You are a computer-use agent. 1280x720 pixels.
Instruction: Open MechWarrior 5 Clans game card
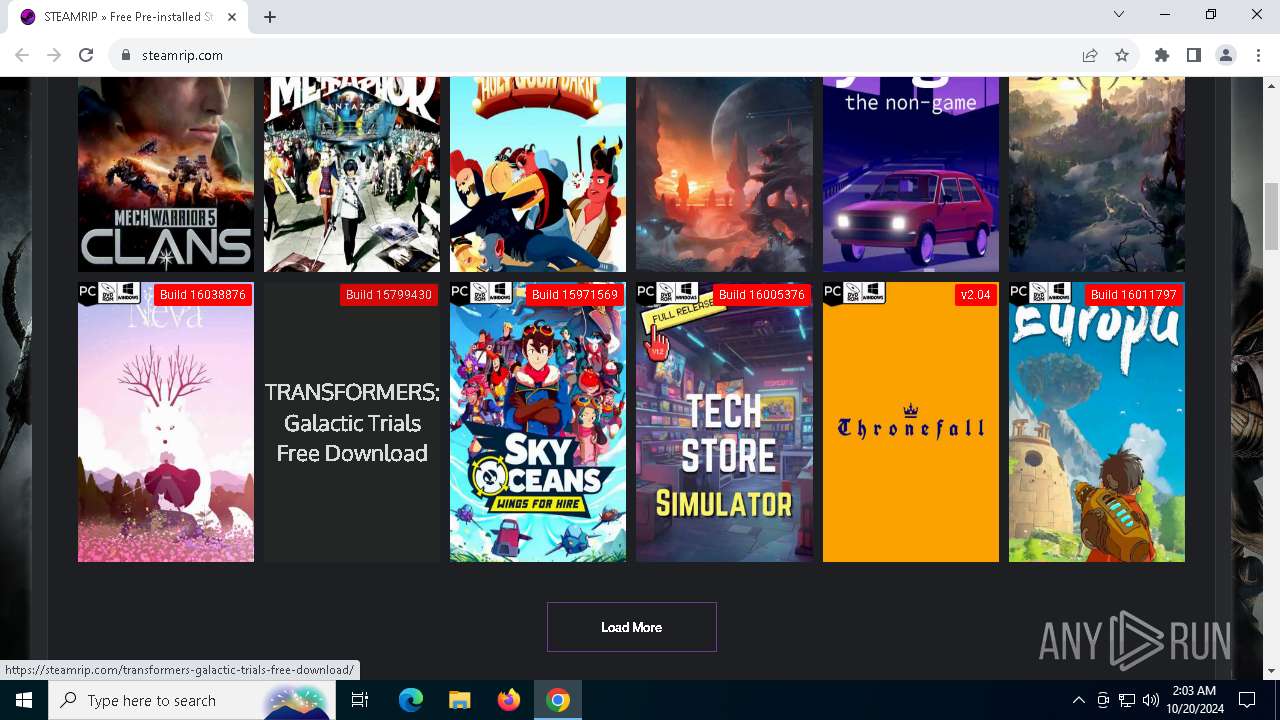click(x=166, y=174)
